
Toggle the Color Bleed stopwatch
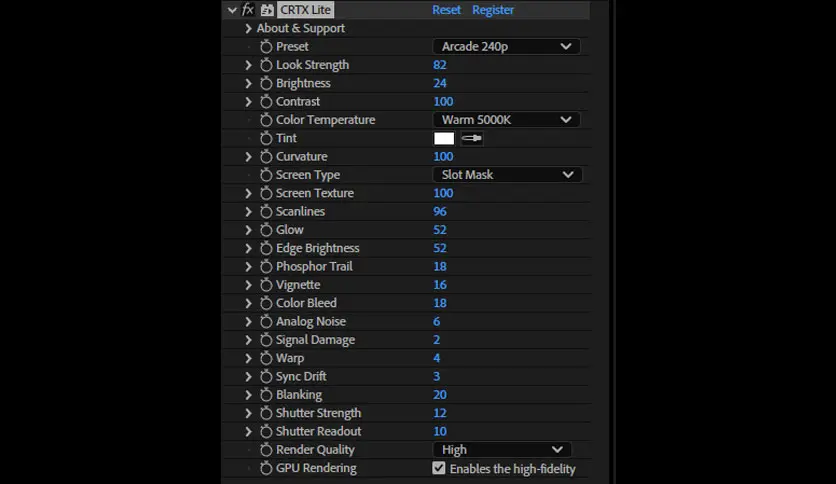(266, 303)
